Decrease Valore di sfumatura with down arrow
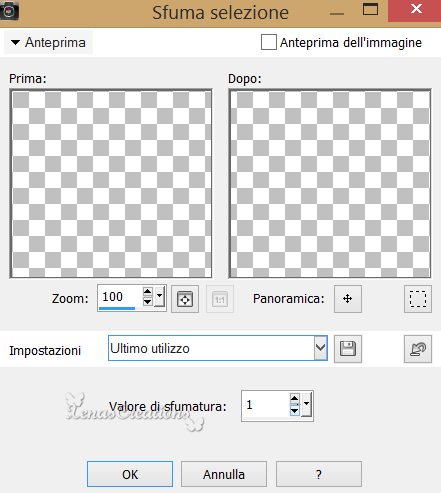441x493 pixels. [x=294, y=410]
